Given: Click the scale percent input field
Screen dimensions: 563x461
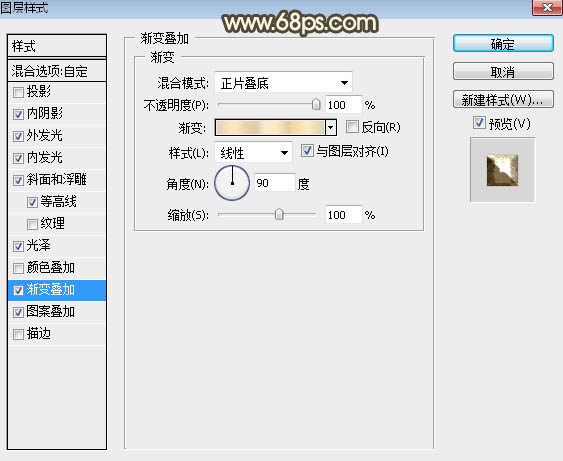Looking at the screenshot, I should (x=344, y=215).
